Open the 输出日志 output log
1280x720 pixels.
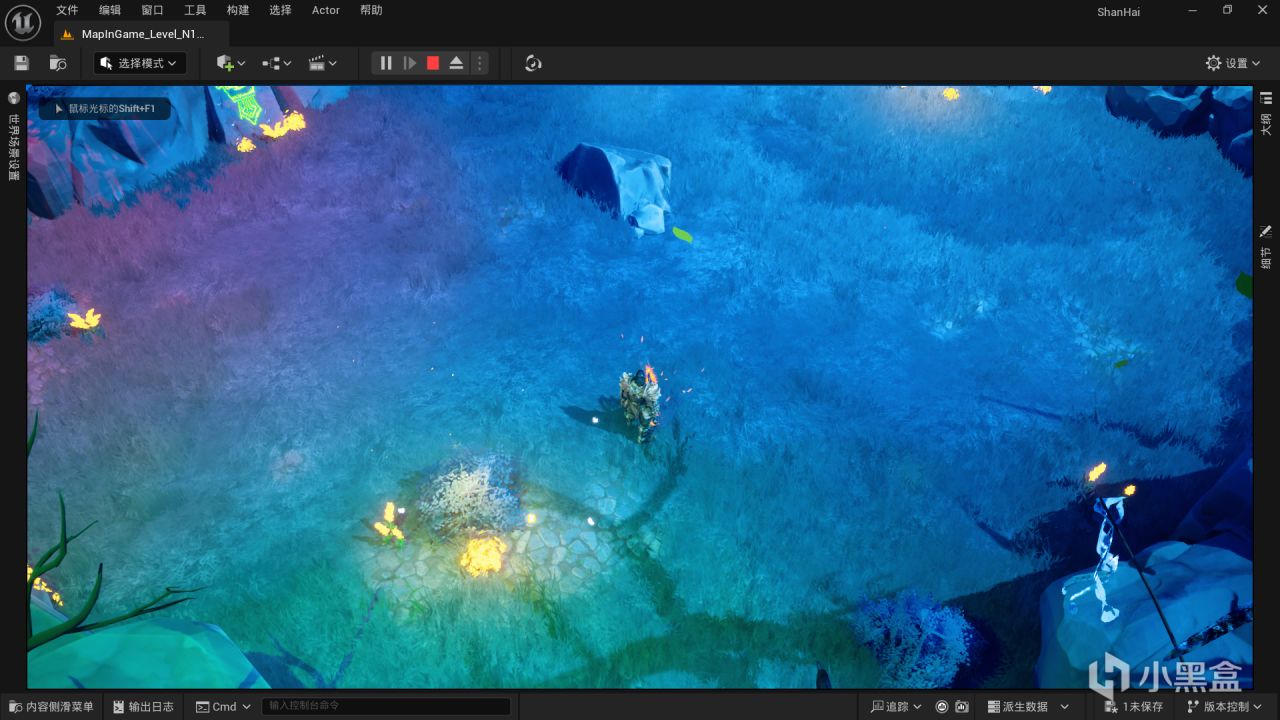click(x=144, y=707)
